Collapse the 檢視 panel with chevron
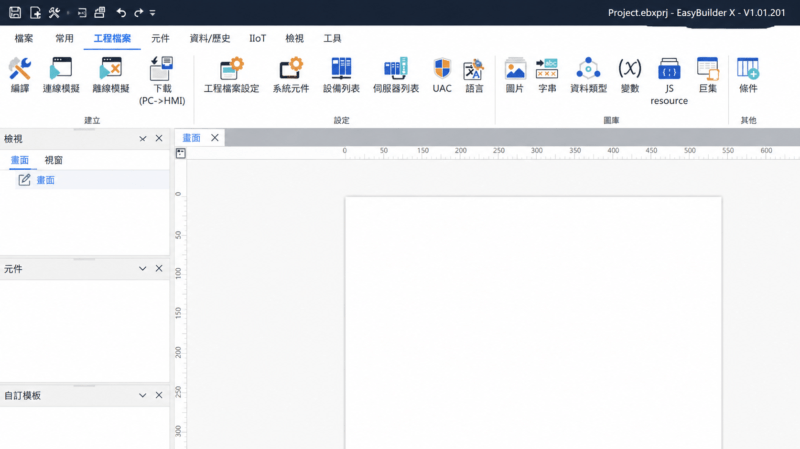This screenshot has width=800, height=449. [x=143, y=138]
